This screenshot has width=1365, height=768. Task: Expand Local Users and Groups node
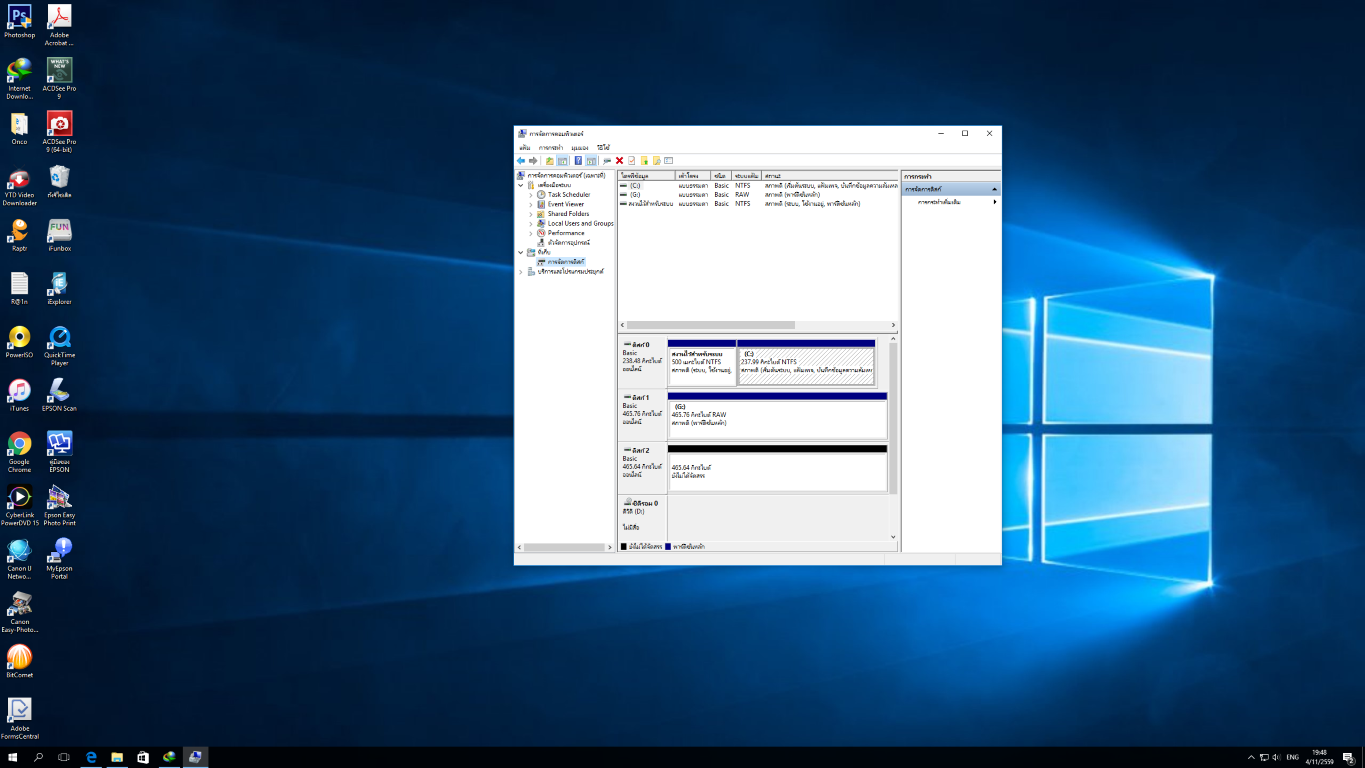pos(531,224)
